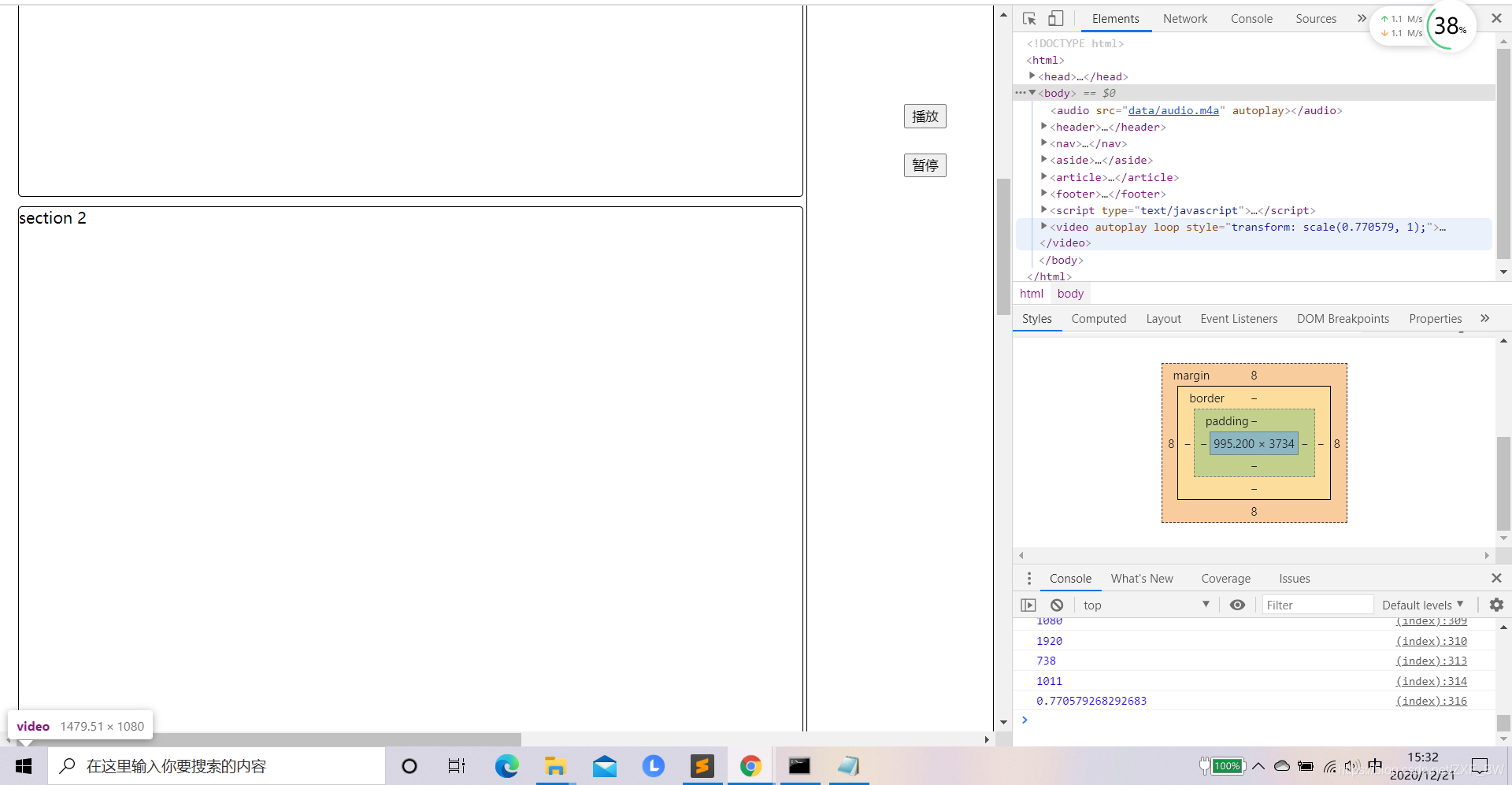Open Task View icon

456,766
